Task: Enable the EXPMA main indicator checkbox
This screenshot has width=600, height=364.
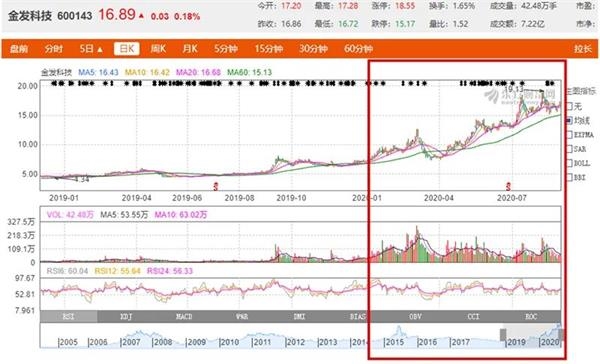Action: [569, 135]
